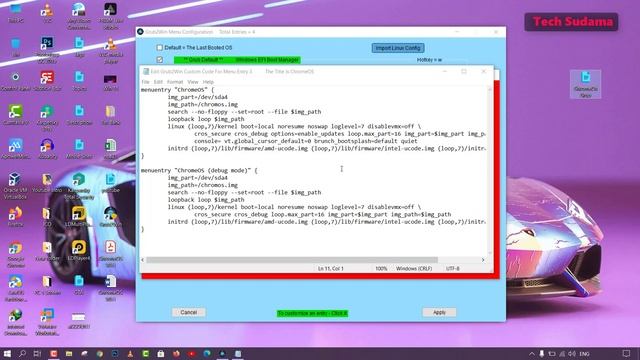Click the volume speaker icon in the system tray

coord(572,353)
